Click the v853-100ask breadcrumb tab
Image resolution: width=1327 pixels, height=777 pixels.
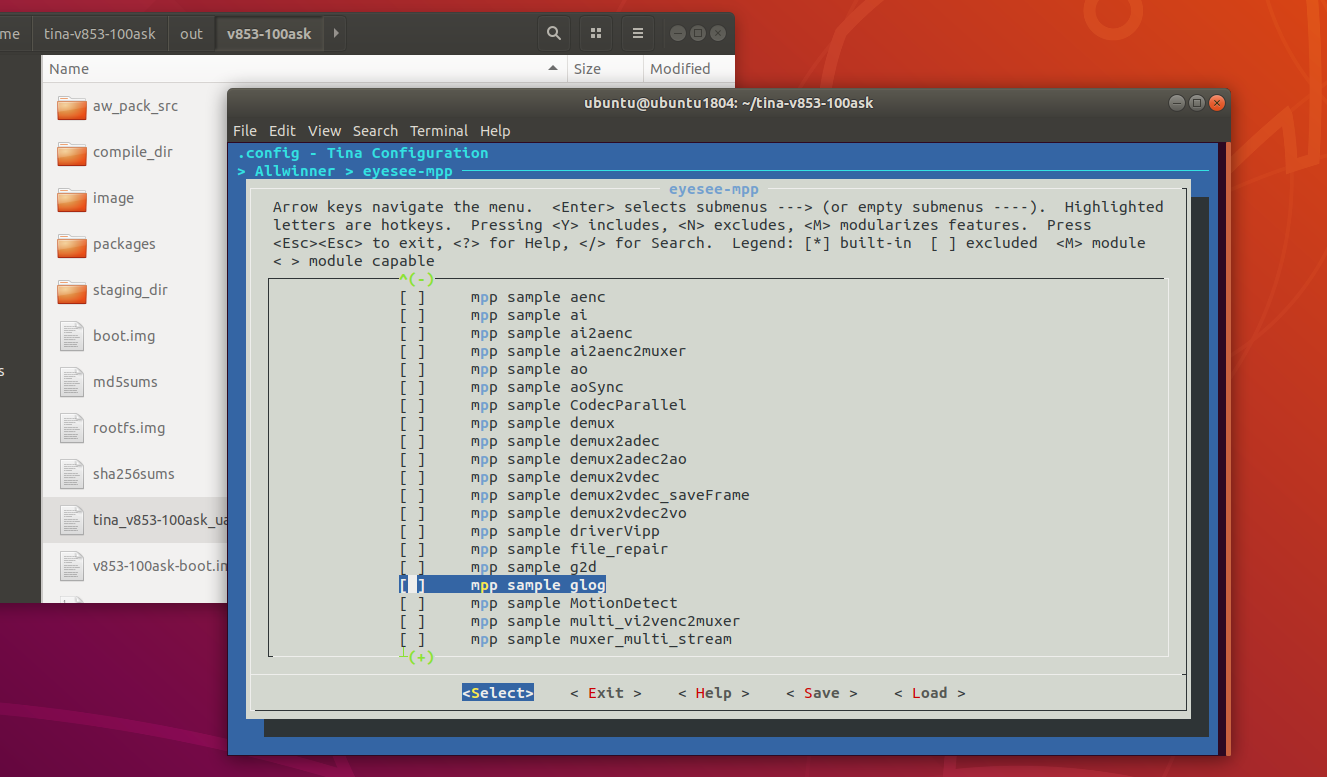pyautogui.click(x=269, y=33)
